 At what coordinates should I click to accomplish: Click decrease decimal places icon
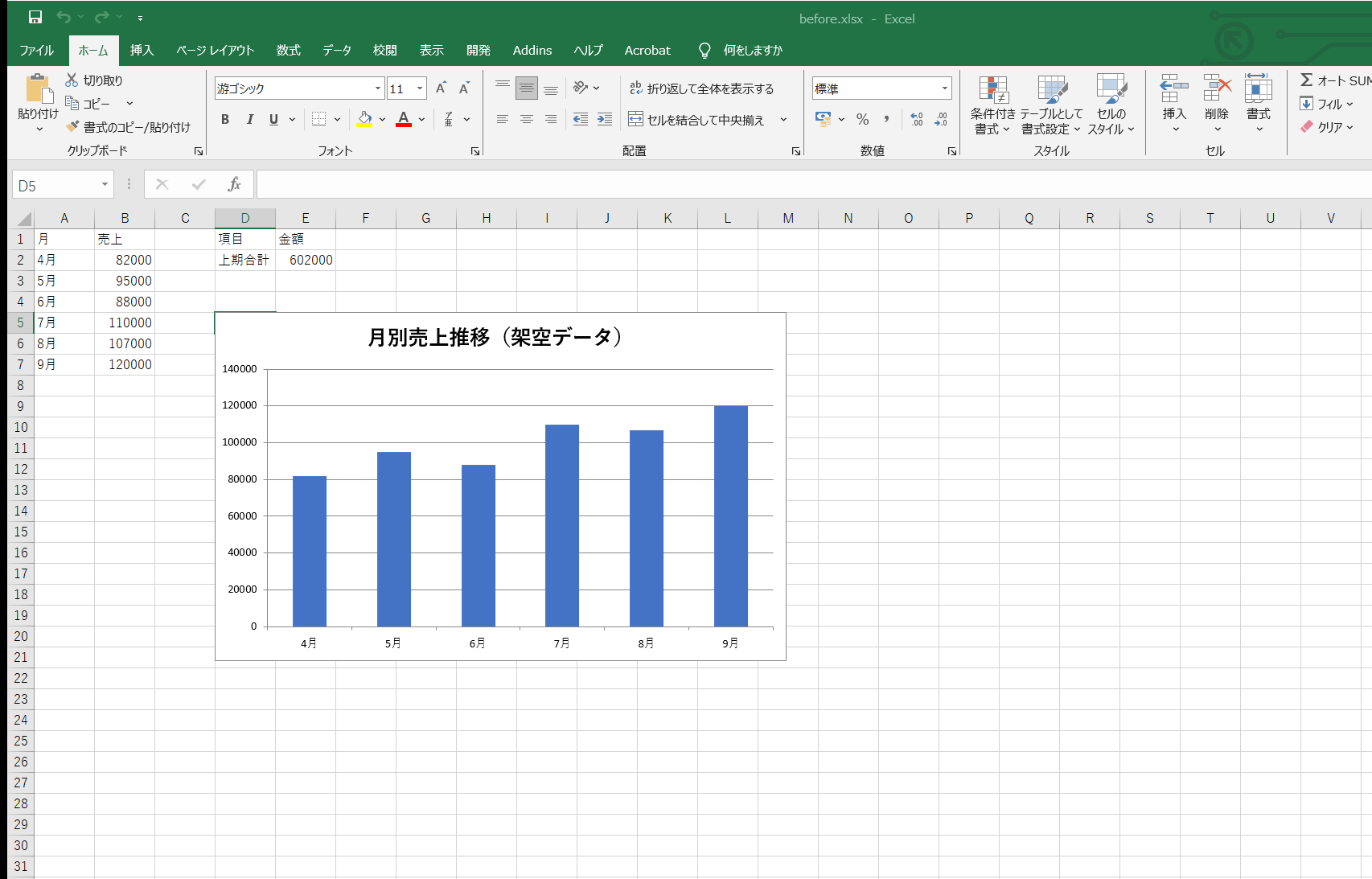pos(941,119)
